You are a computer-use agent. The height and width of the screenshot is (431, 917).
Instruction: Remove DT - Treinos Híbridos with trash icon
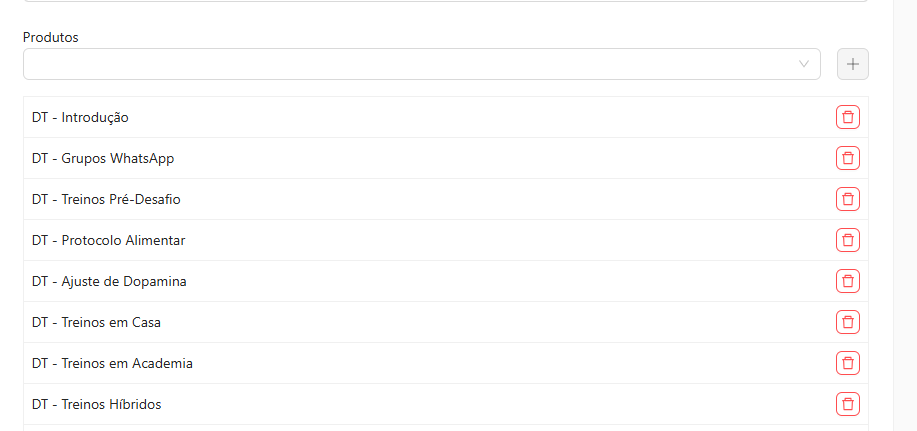tap(847, 404)
